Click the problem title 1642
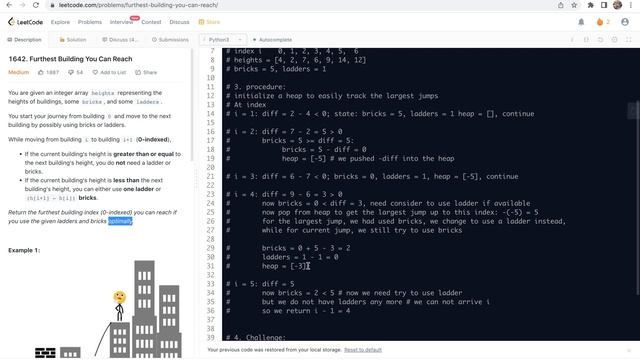This screenshot has width=640, height=360. click(70, 59)
